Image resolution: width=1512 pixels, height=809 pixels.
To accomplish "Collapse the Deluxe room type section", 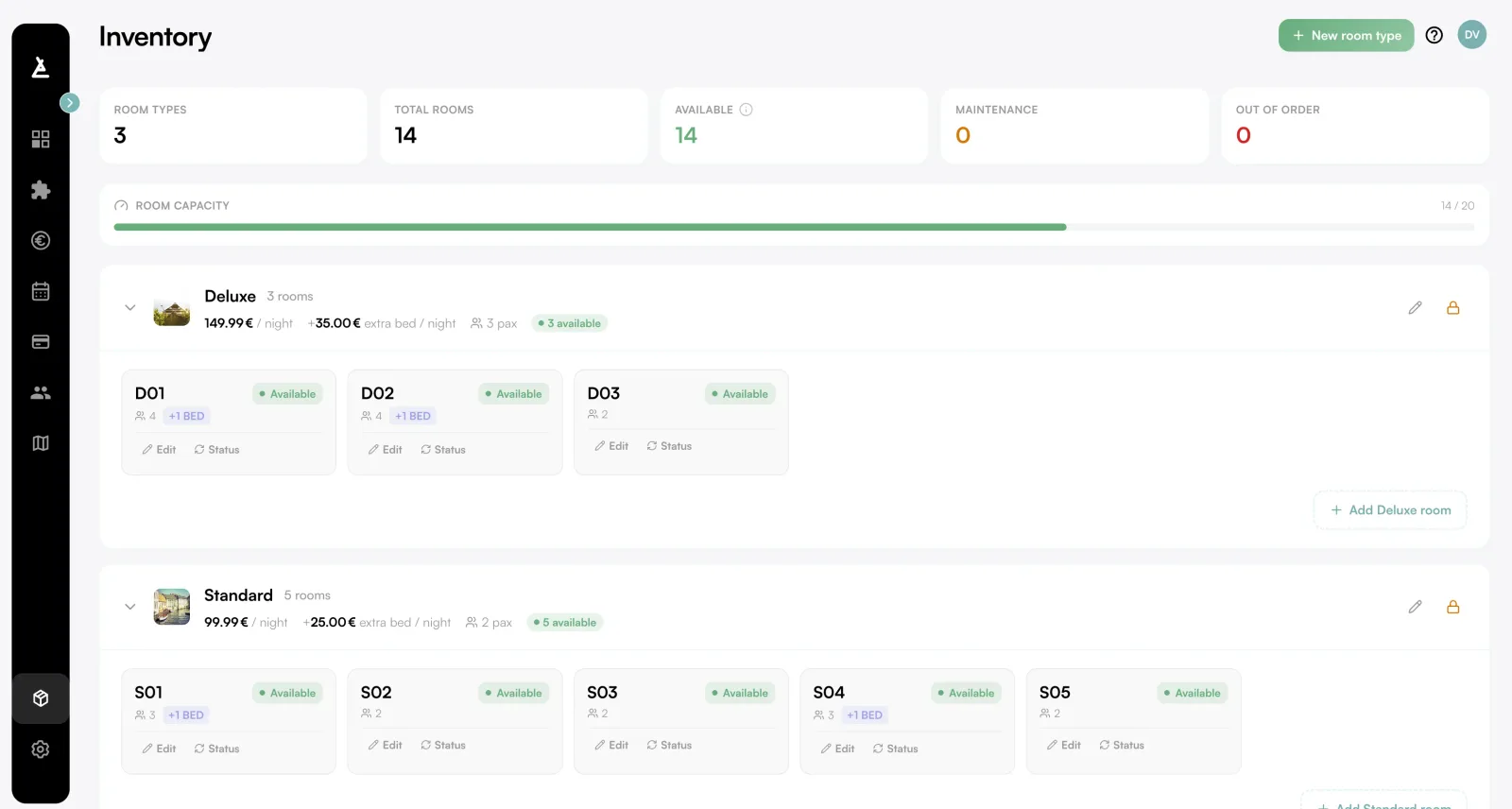I will pos(130,308).
